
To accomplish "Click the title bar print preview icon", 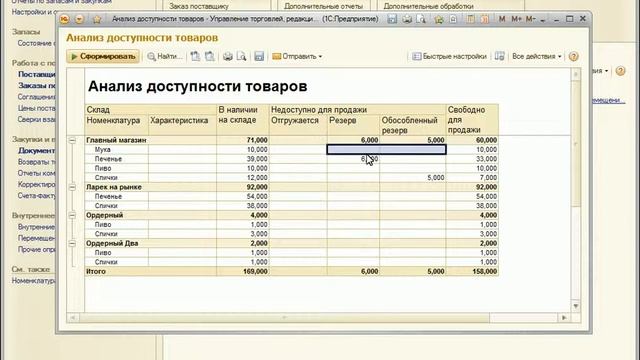I will [421, 19].
